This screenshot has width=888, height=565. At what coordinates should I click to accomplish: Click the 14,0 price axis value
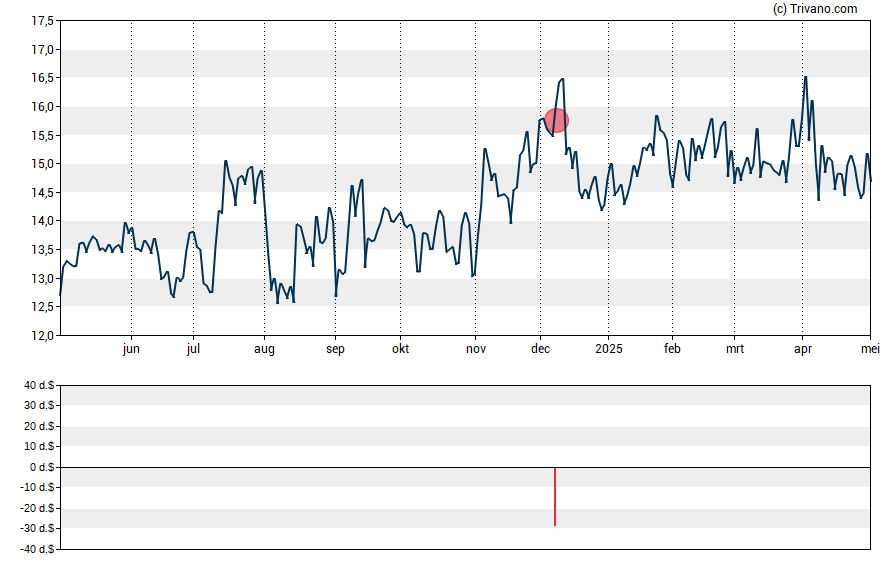point(42,221)
